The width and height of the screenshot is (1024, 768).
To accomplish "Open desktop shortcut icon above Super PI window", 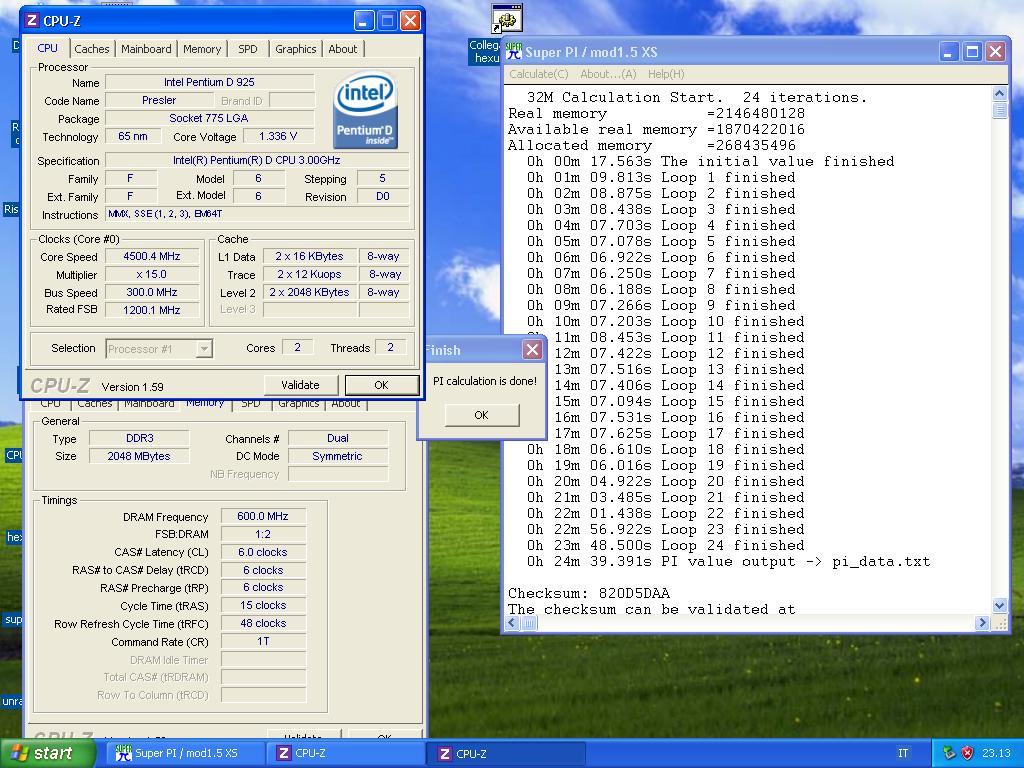I will [507, 18].
